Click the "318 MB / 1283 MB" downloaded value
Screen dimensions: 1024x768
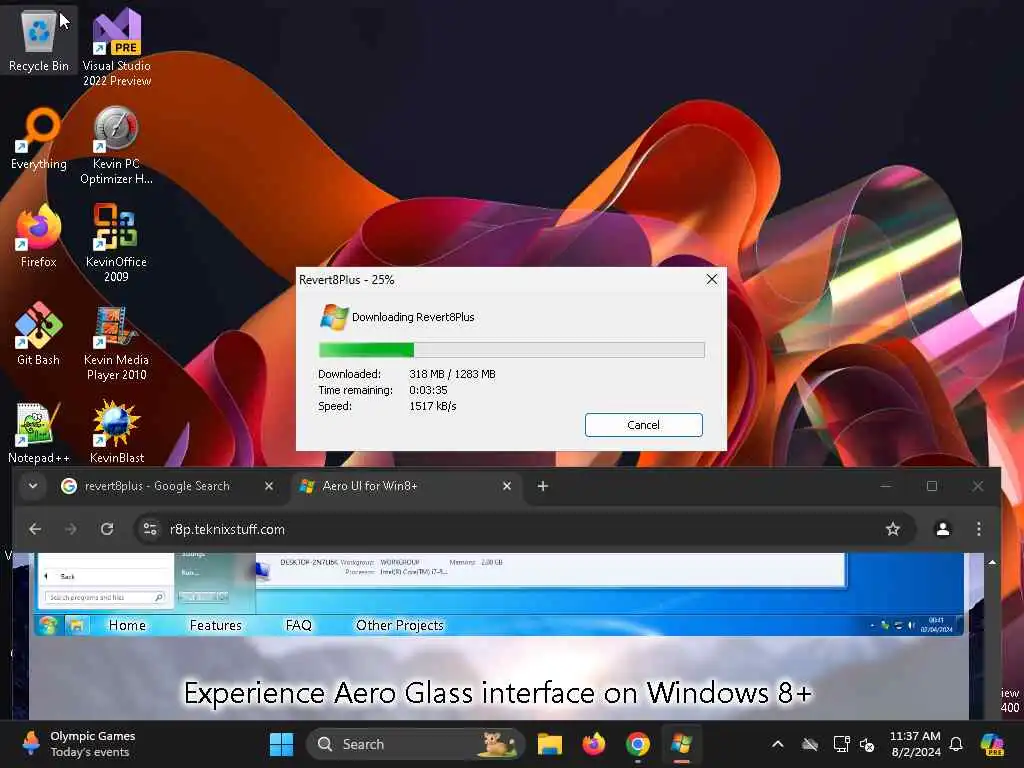coord(453,374)
